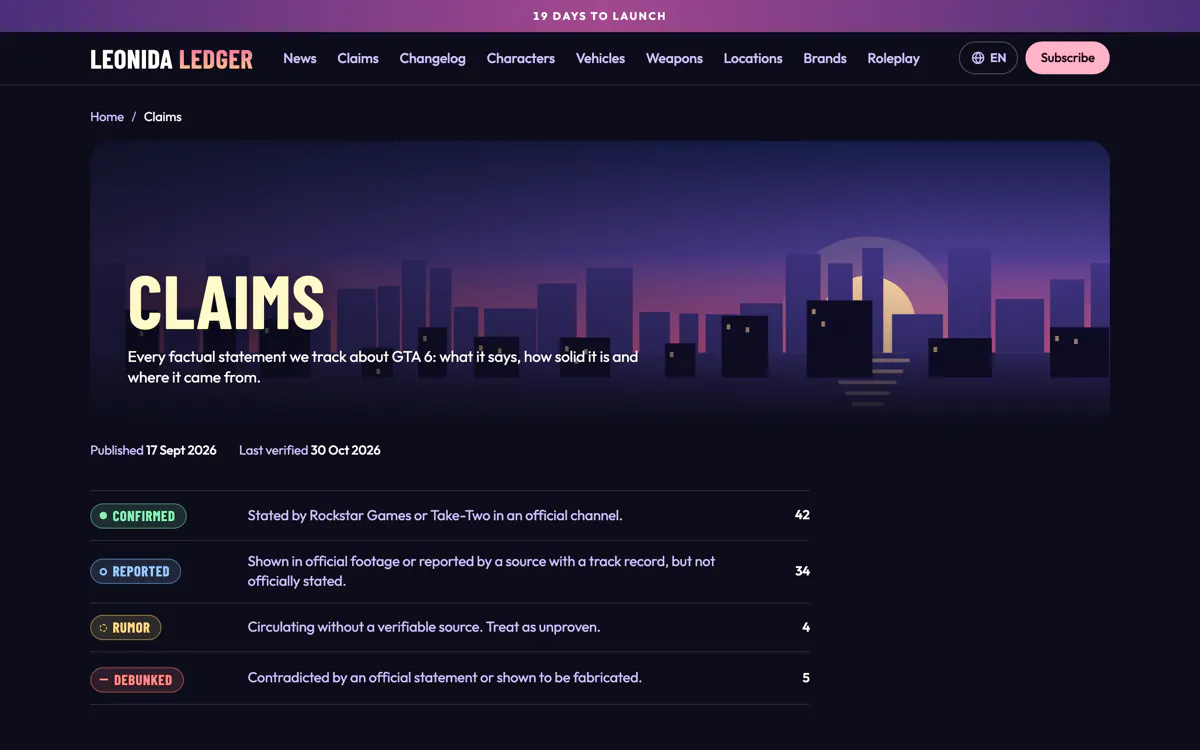
Task: Visit the Locations section
Action: [x=753, y=58]
